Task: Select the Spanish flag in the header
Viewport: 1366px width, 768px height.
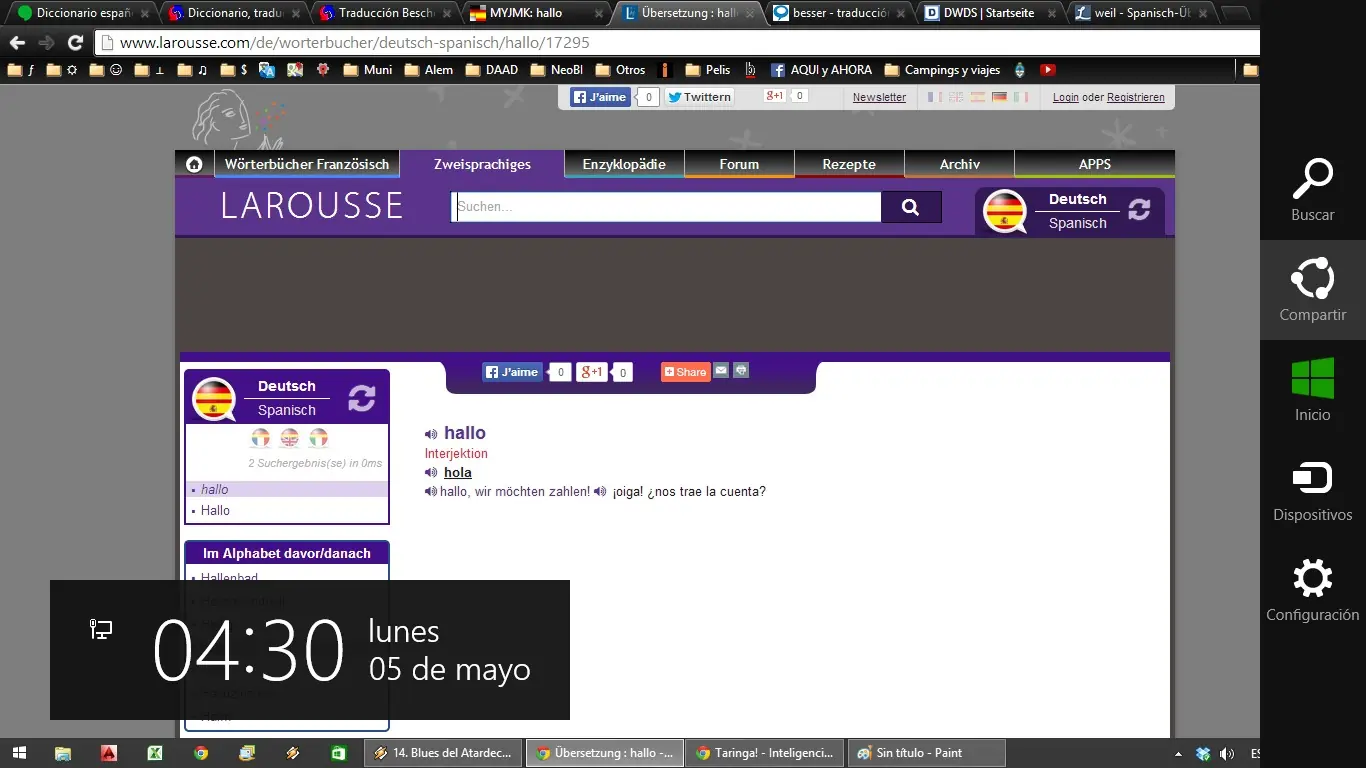Action: (977, 97)
